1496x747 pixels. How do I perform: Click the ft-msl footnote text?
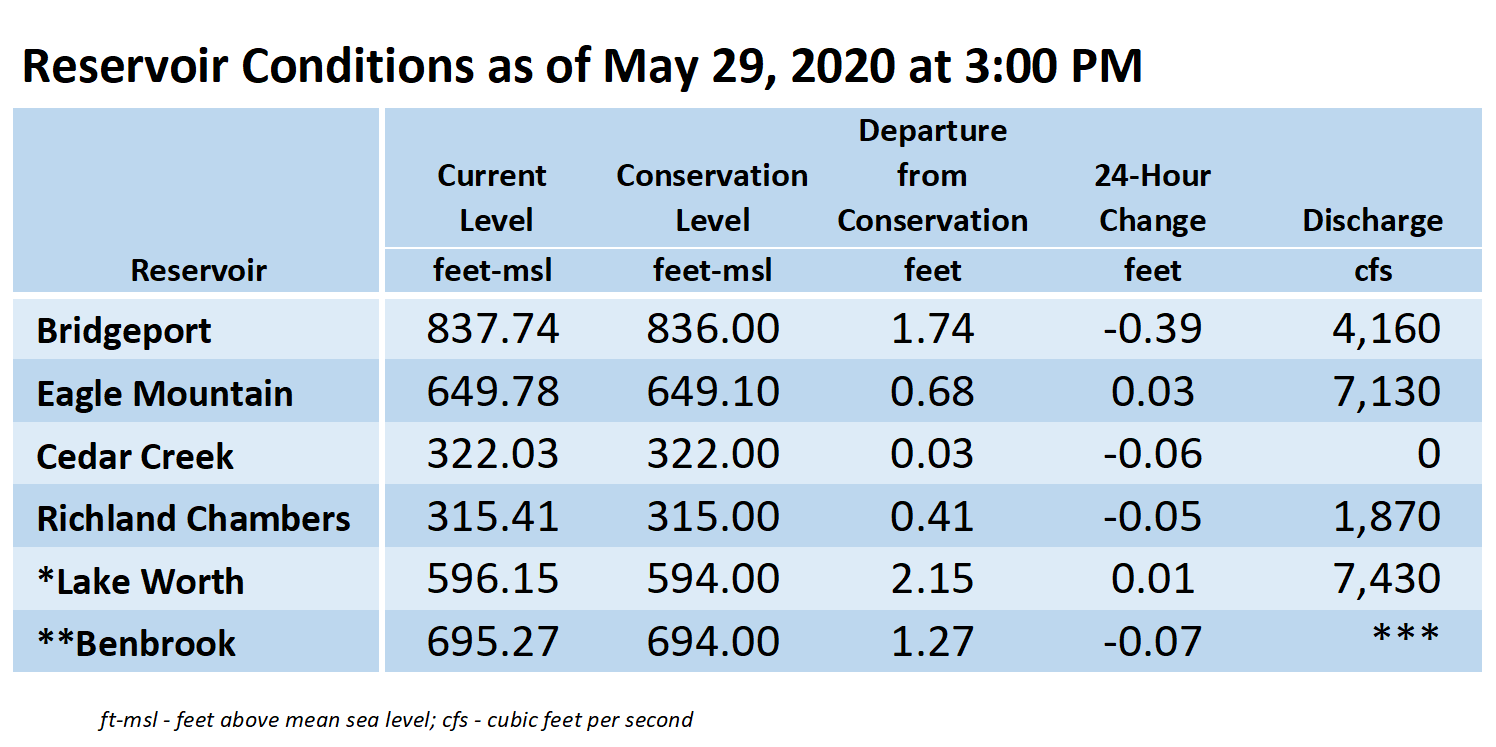pos(396,719)
